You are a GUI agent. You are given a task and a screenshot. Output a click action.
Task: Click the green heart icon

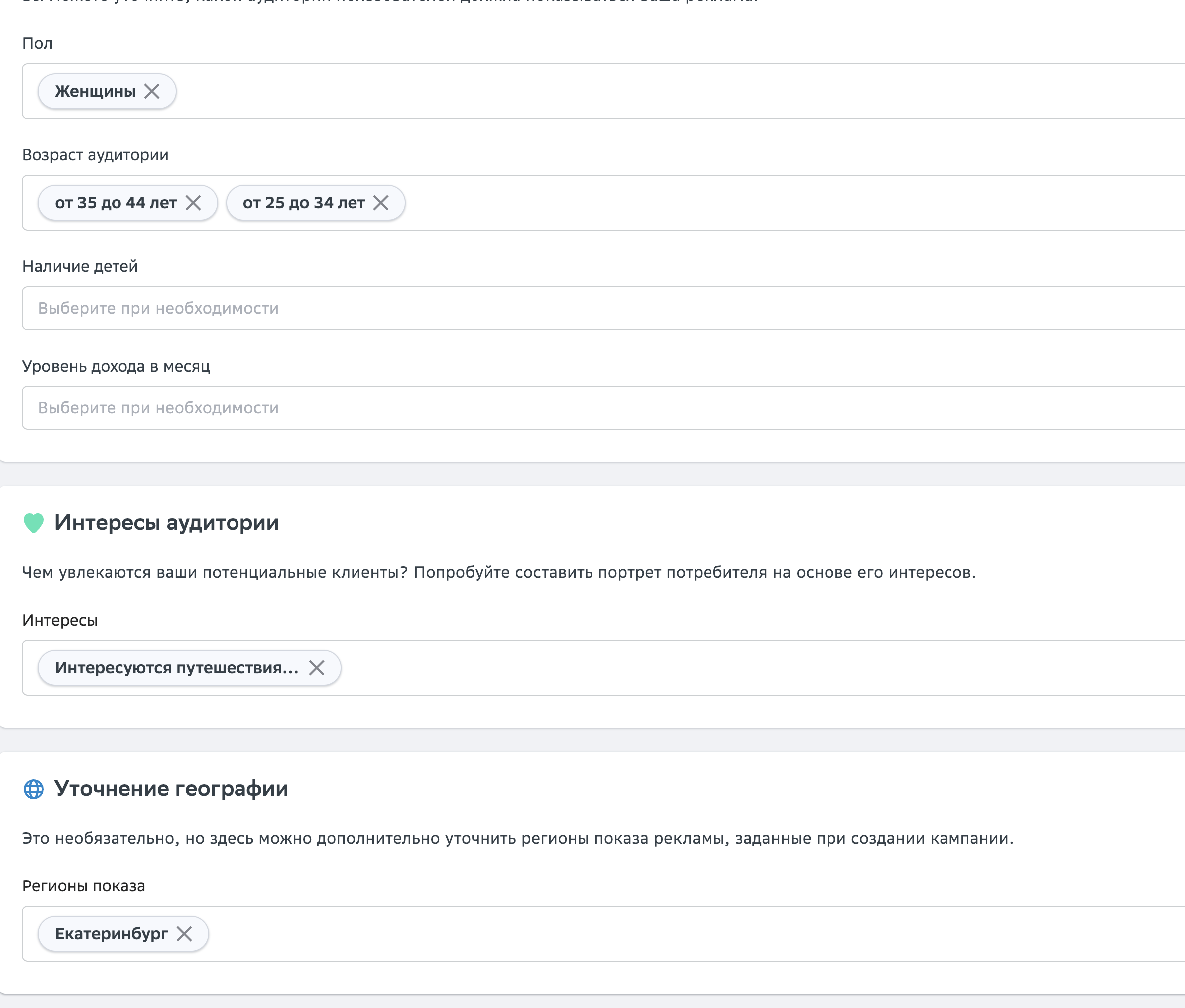(34, 523)
